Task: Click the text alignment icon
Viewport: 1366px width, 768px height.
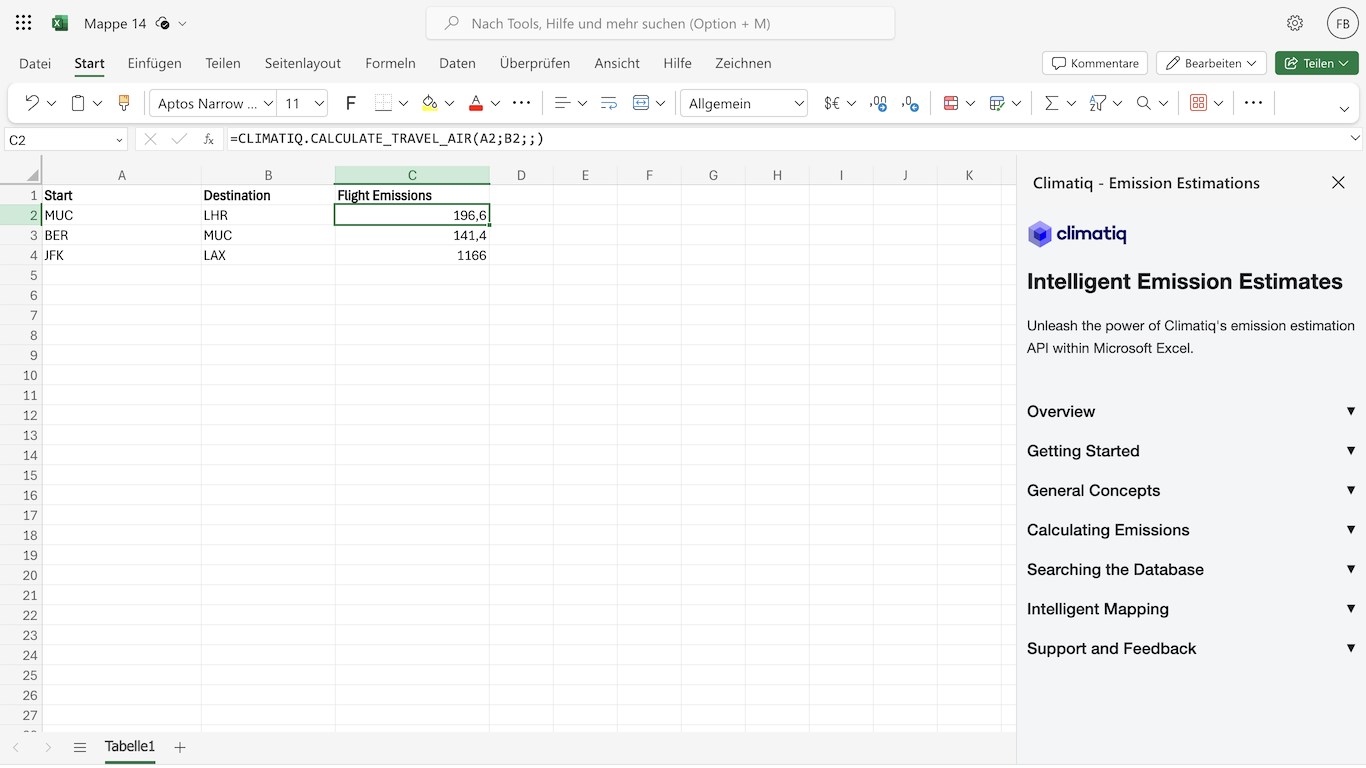Action: click(562, 103)
